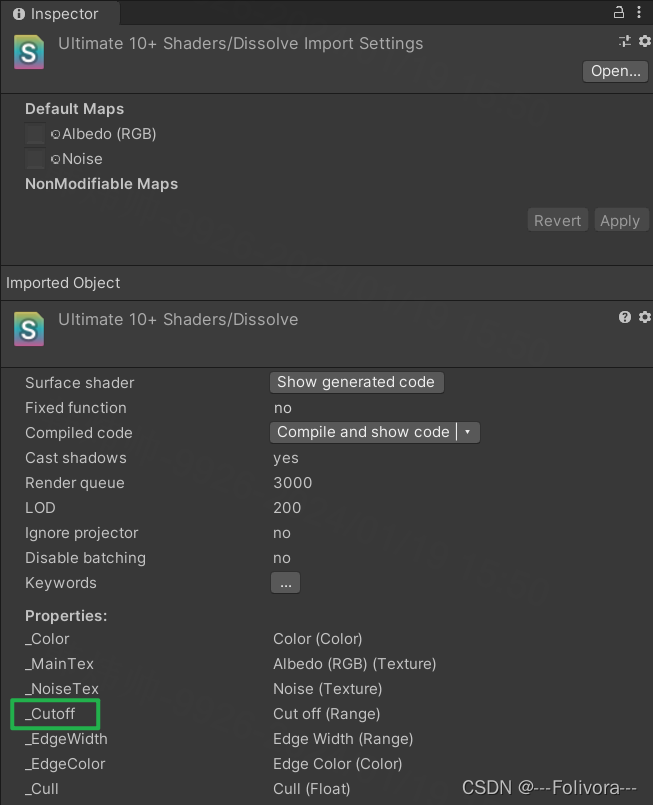Expand the Keywords list with the ... control
The image size is (653, 805).
tap(286, 582)
